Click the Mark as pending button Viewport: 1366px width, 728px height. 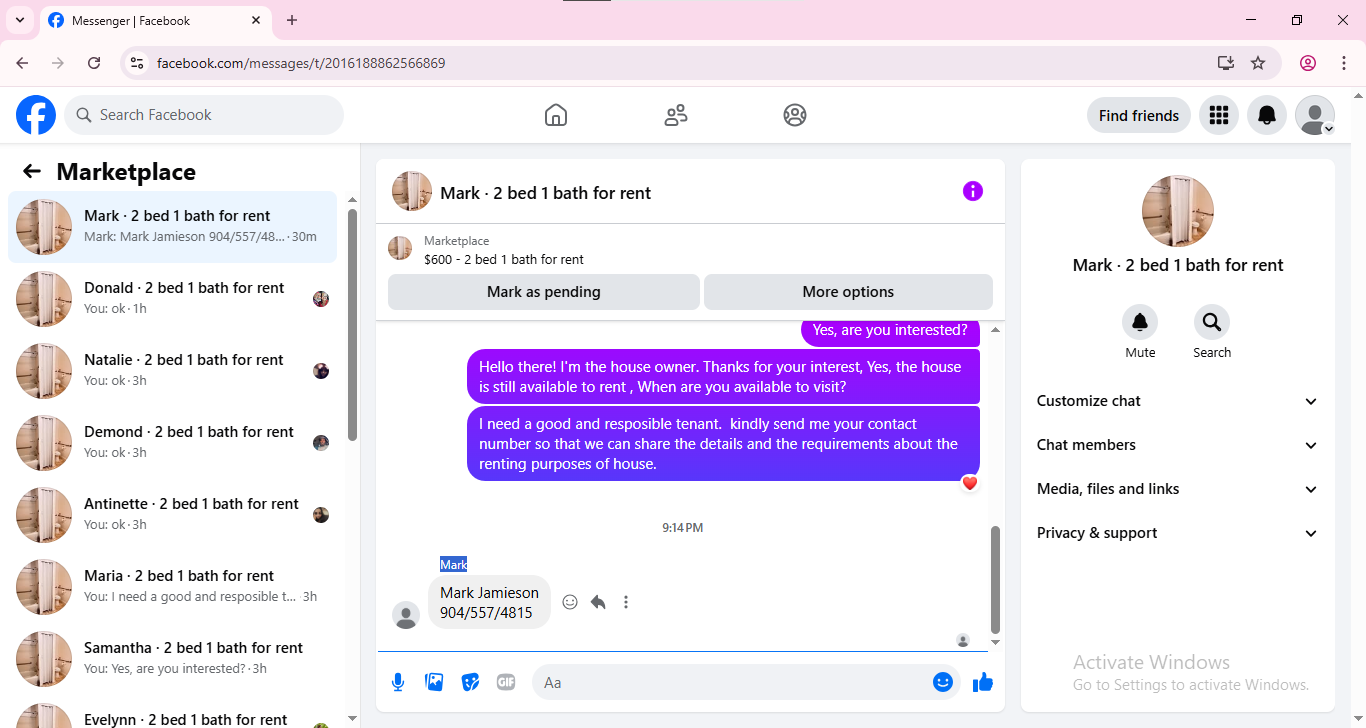(x=544, y=292)
